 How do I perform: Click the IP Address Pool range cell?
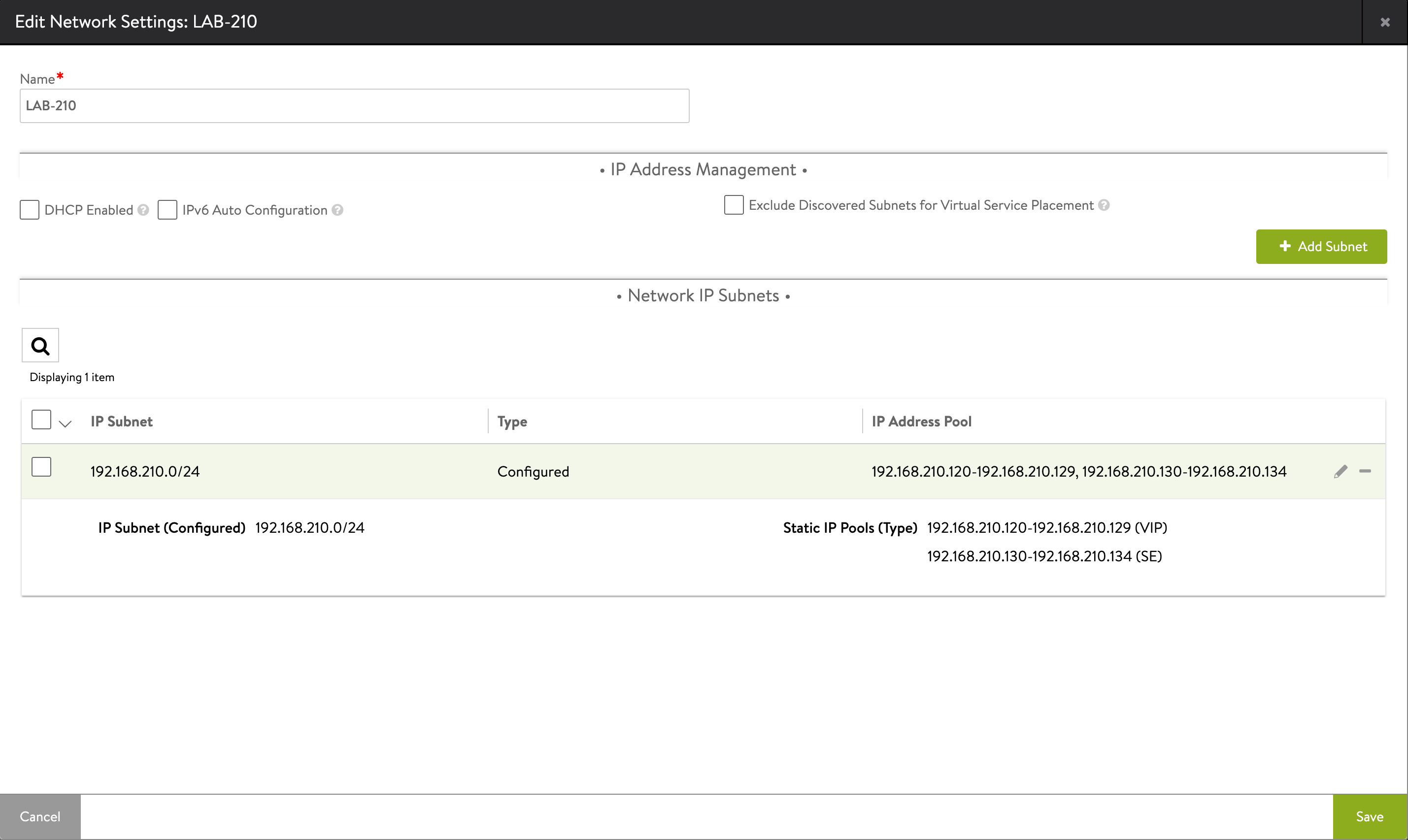point(1079,472)
